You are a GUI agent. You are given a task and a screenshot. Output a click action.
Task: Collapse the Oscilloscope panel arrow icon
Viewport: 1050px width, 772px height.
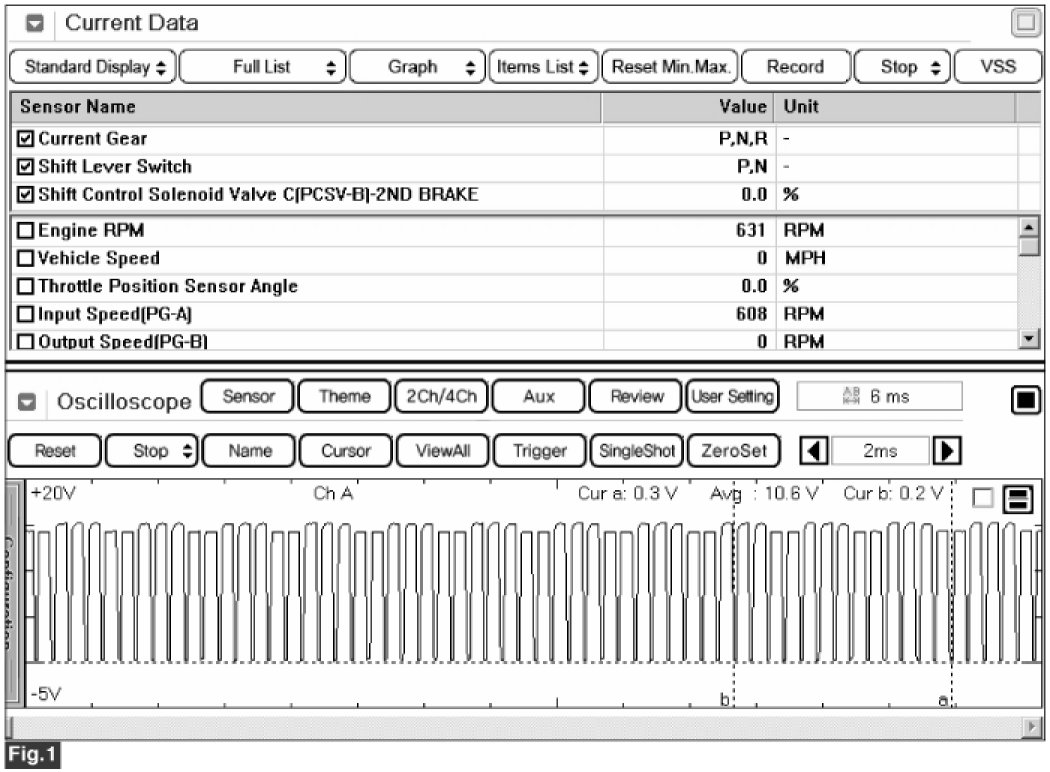tap(29, 402)
